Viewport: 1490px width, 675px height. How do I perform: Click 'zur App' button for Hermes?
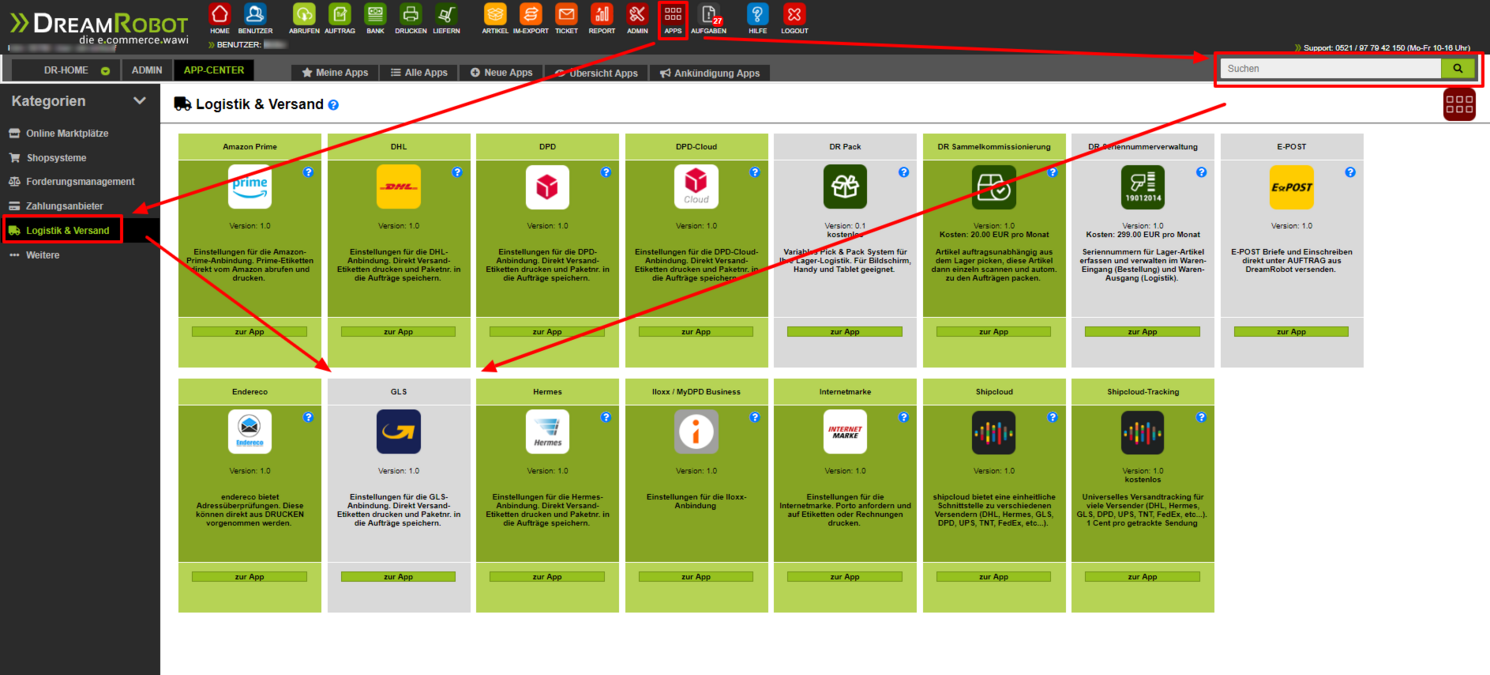547,577
